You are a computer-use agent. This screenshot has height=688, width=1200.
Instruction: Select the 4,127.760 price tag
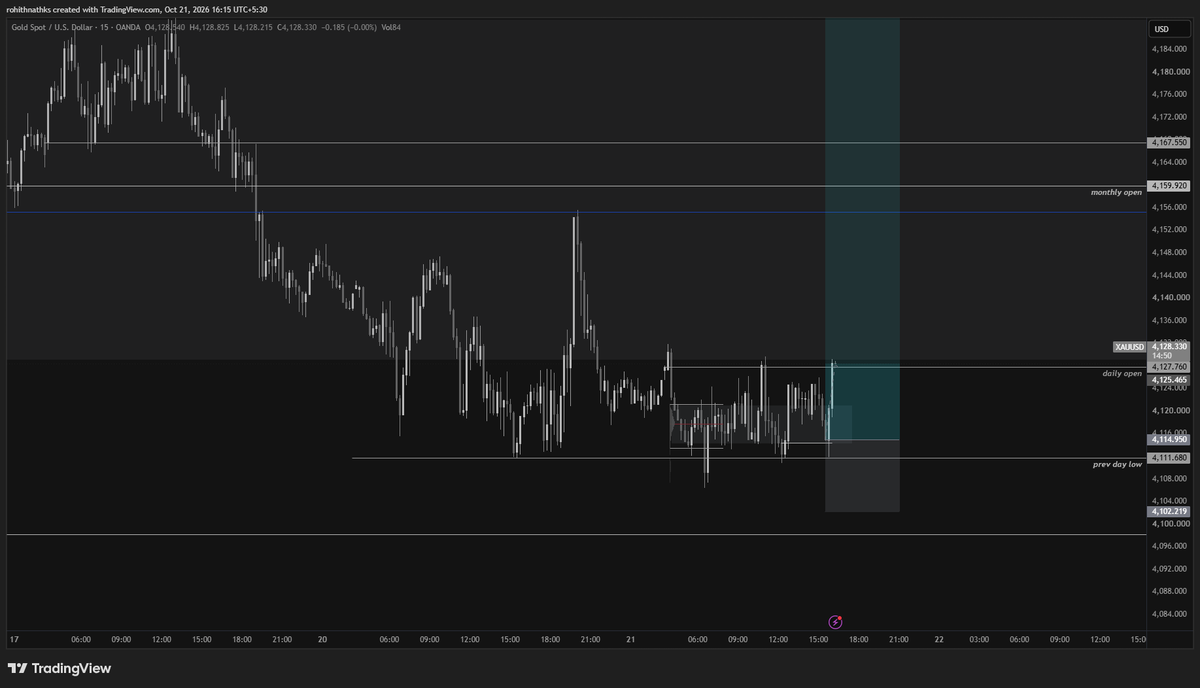click(x=1169, y=367)
